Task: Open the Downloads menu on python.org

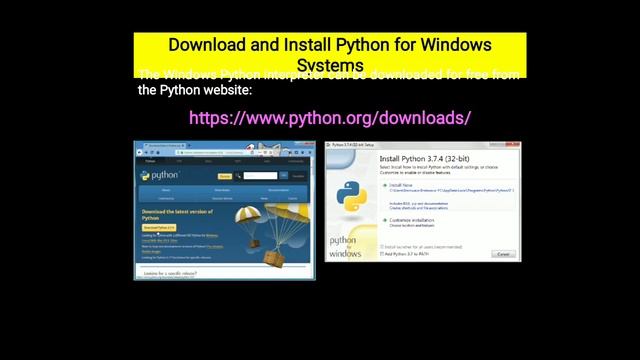Action: [x=222, y=190]
